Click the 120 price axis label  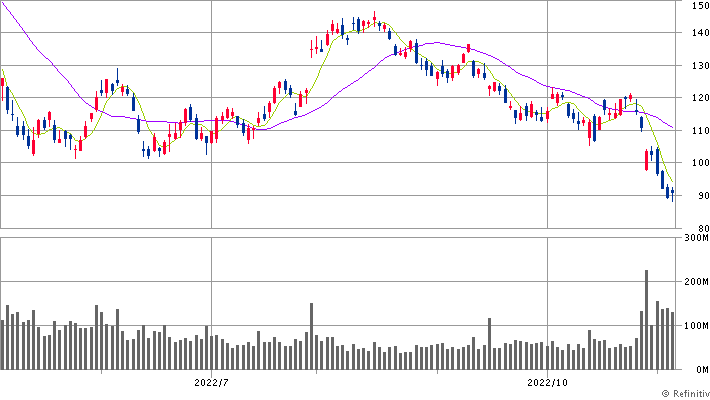tap(700, 98)
